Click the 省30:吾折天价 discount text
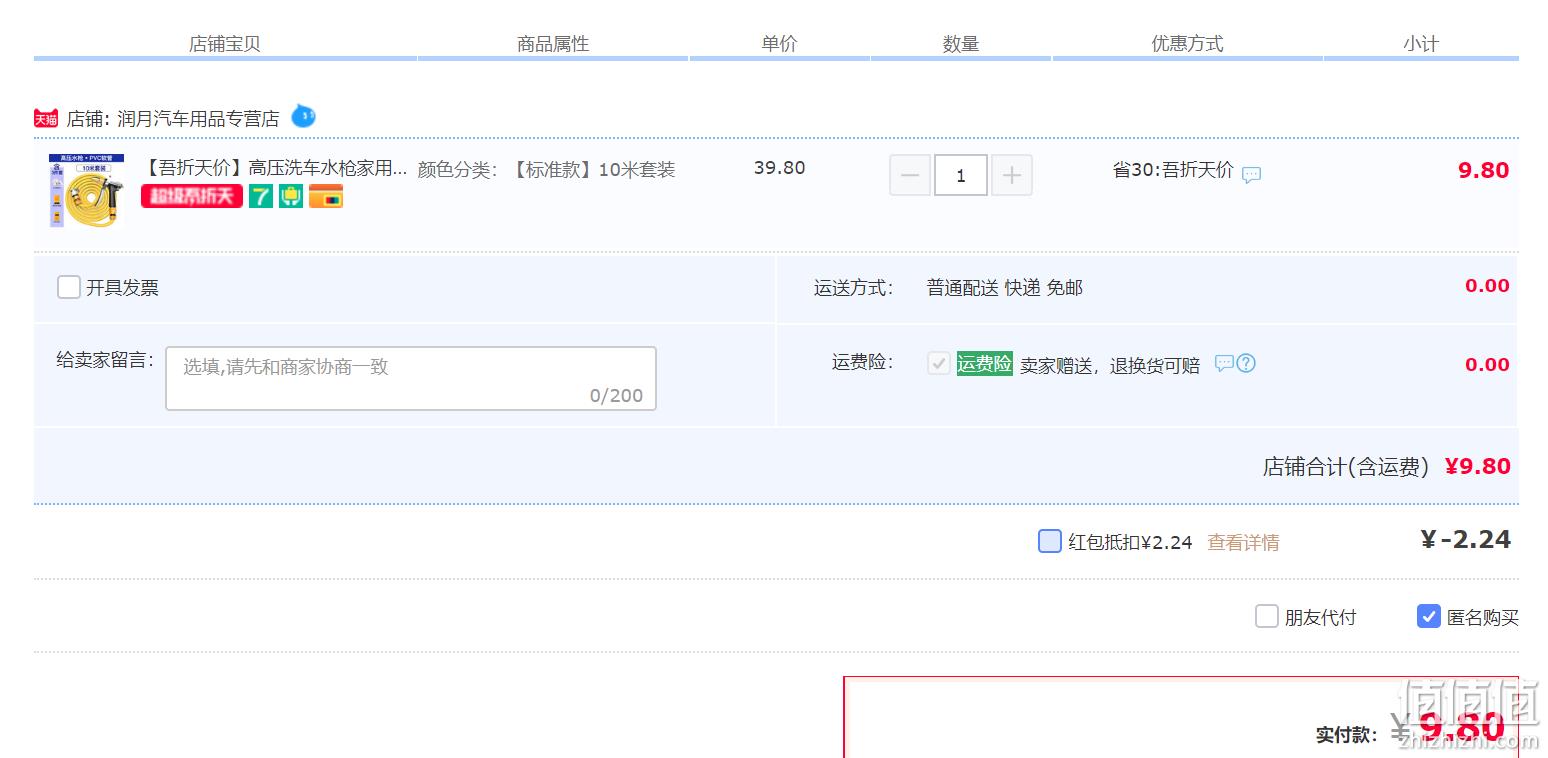 point(1173,170)
